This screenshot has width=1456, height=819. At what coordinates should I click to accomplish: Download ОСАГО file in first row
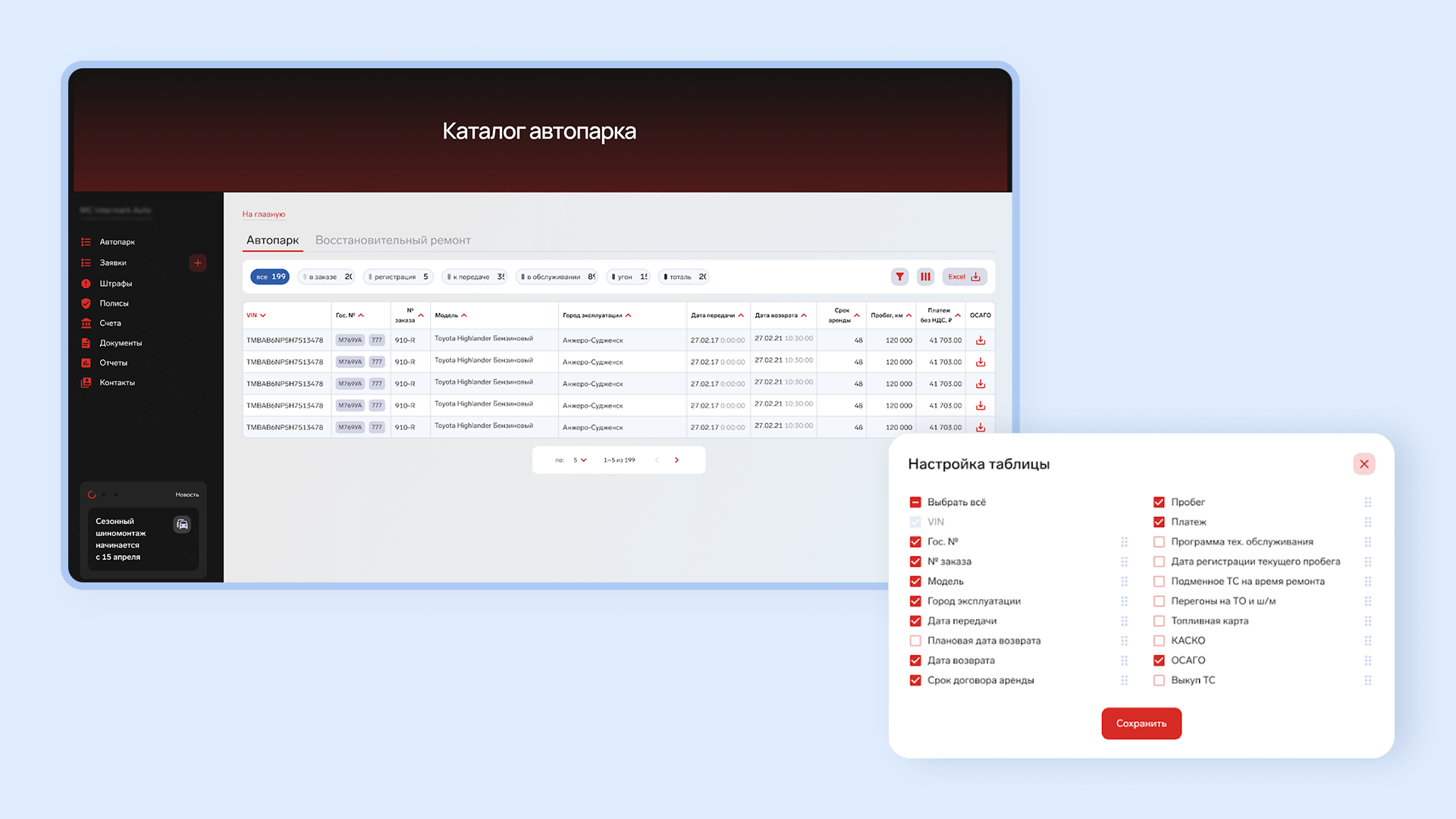click(981, 340)
